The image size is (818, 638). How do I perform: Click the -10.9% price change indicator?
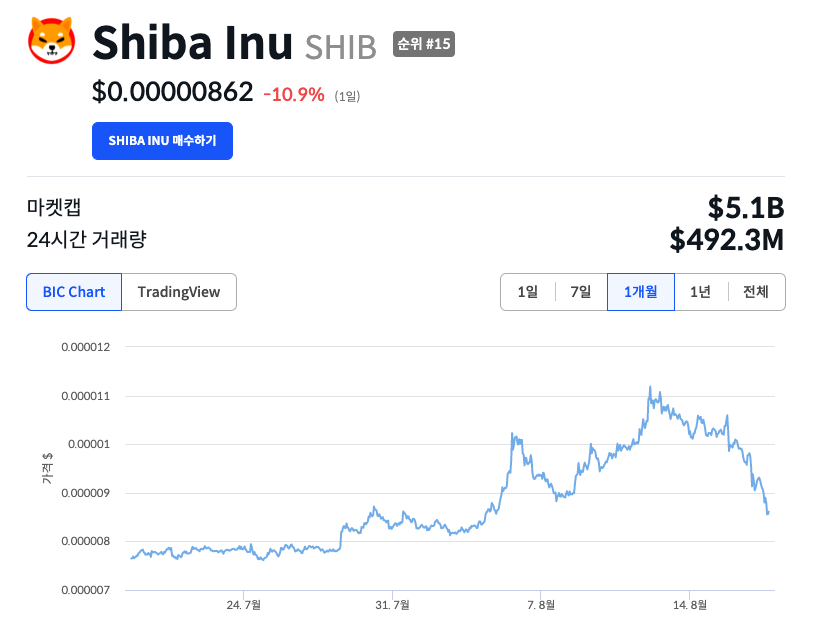pyautogui.click(x=294, y=94)
